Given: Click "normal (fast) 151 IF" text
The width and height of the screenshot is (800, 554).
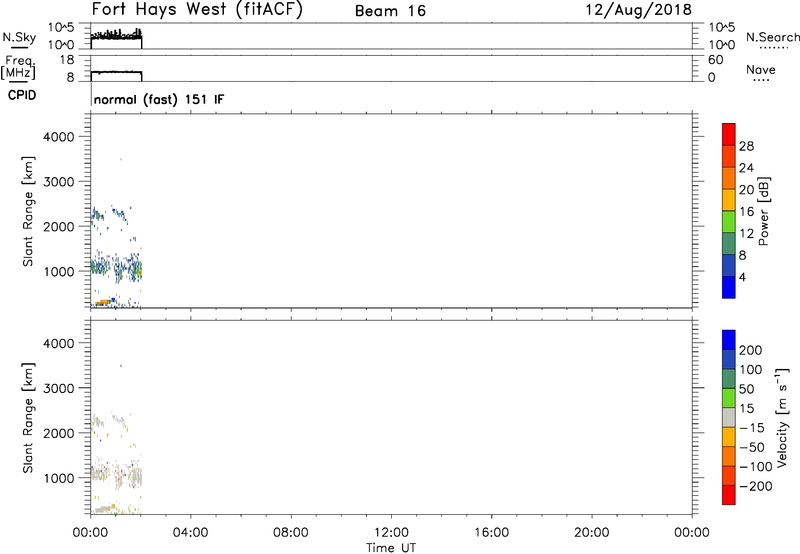Looking at the screenshot, I should pos(159,99).
